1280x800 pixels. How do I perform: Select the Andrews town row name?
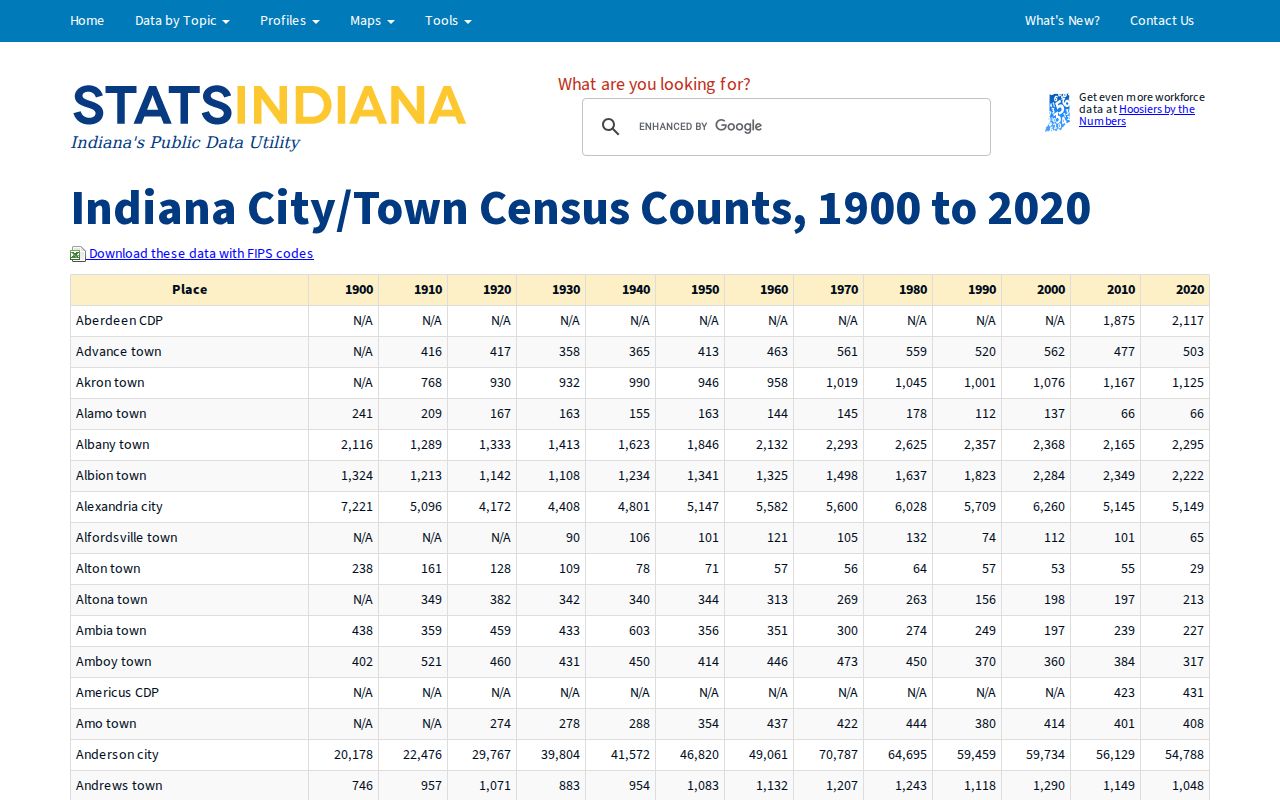click(119, 786)
